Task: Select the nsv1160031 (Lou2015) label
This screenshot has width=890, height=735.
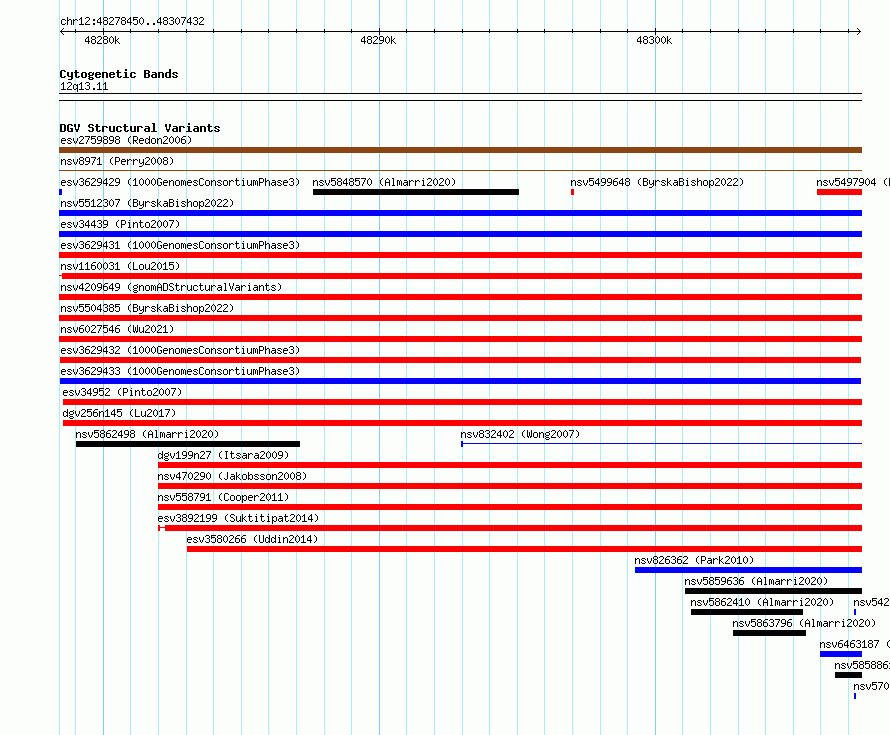Action: [x=120, y=266]
